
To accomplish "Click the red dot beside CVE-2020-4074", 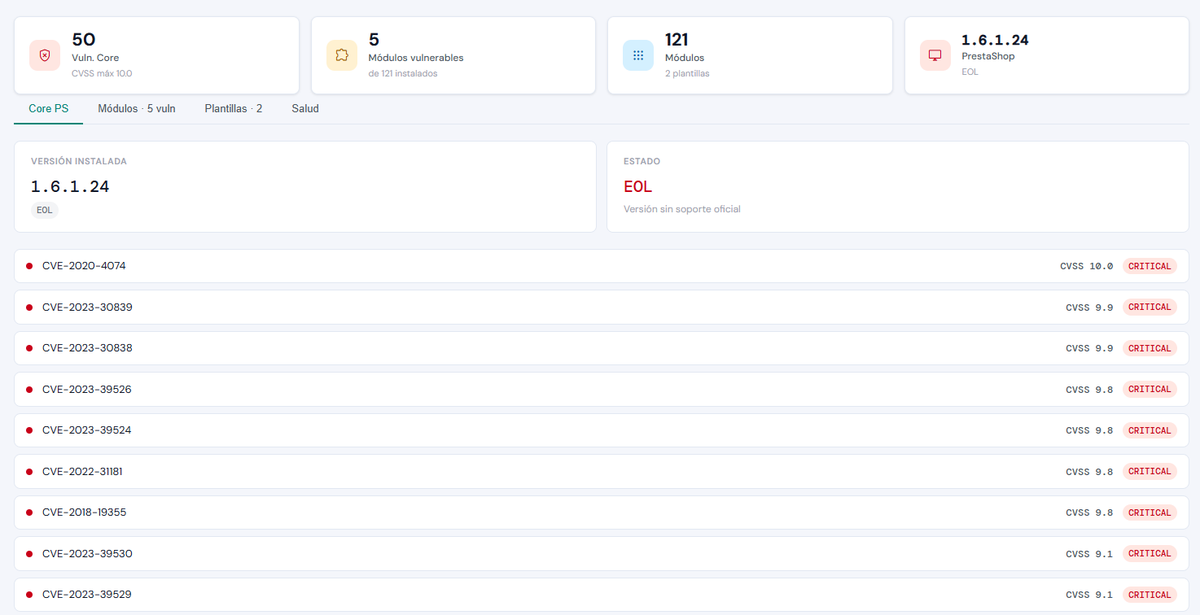I will click(29, 266).
